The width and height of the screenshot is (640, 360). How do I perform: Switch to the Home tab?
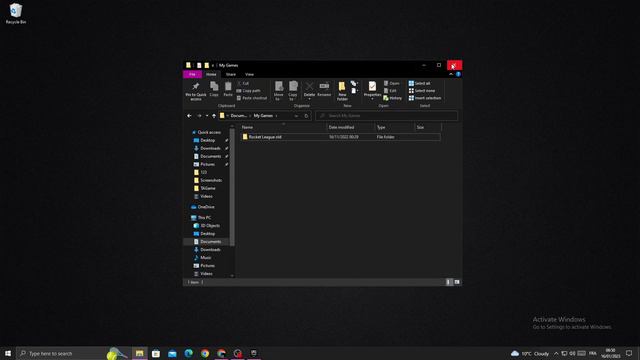pyautogui.click(x=211, y=74)
